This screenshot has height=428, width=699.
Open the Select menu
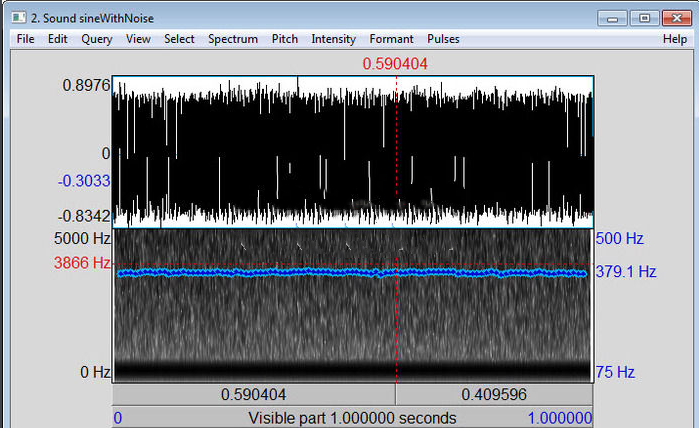click(x=179, y=39)
